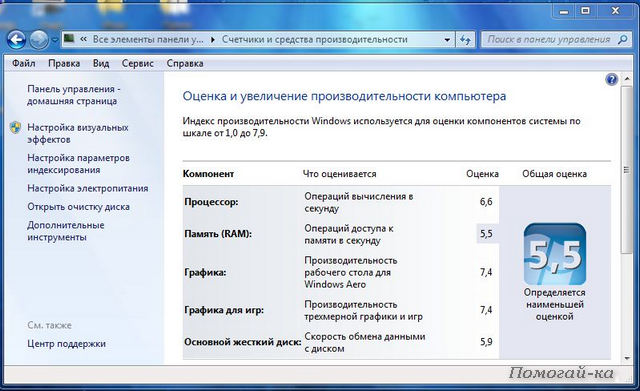Click the 'Графика:' row label
Image resolution: width=640 pixels, height=391 pixels.
click(205, 272)
